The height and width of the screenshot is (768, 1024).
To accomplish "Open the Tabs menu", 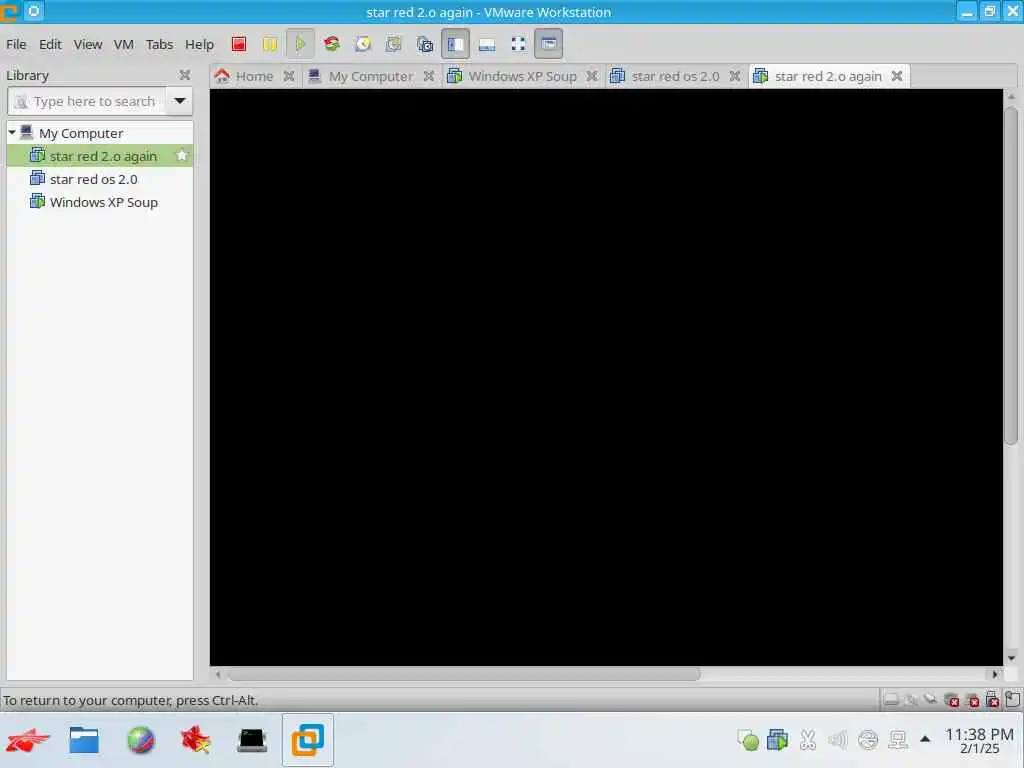I will pos(159,44).
